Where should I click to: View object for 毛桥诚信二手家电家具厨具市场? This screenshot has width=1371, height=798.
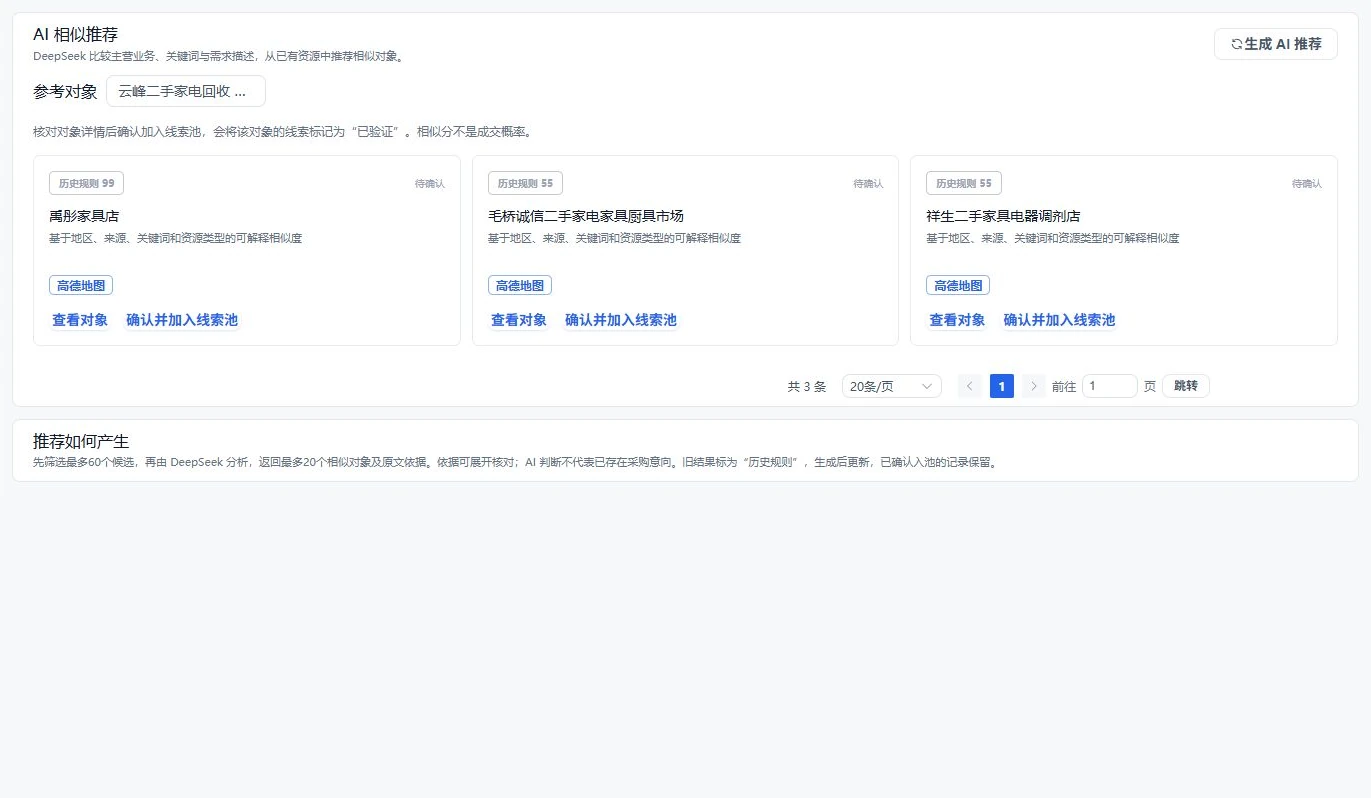tap(519, 320)
